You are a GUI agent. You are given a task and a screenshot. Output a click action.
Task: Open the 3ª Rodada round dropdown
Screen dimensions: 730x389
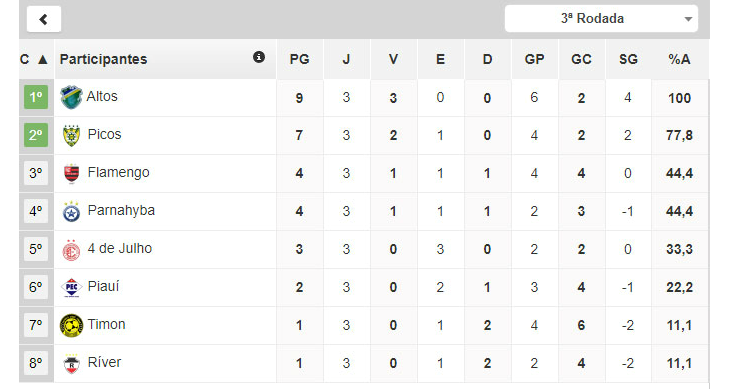pyautogui.click(x=601, y=19)
